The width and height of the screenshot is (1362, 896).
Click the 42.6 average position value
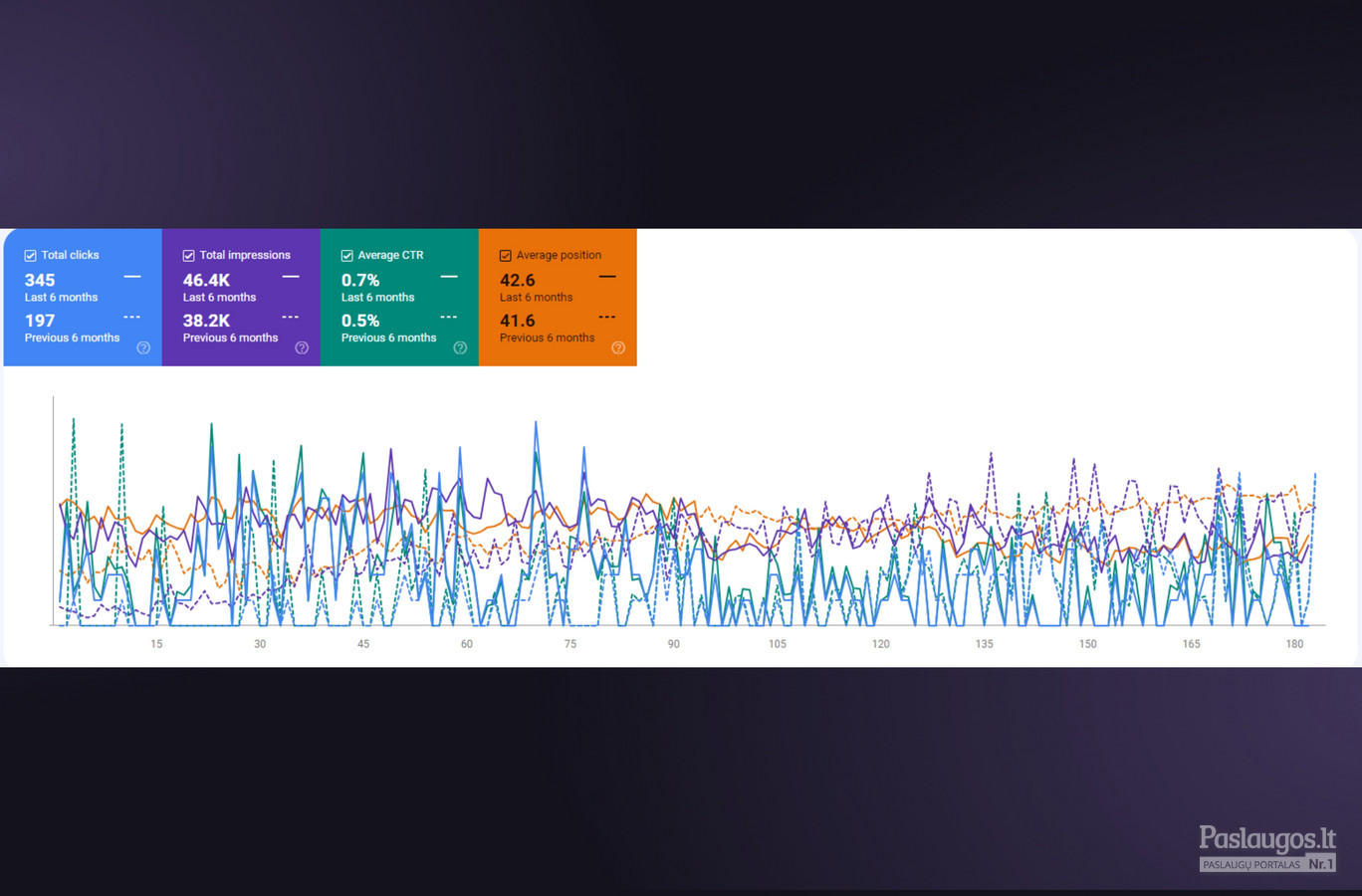pos(518,281)
